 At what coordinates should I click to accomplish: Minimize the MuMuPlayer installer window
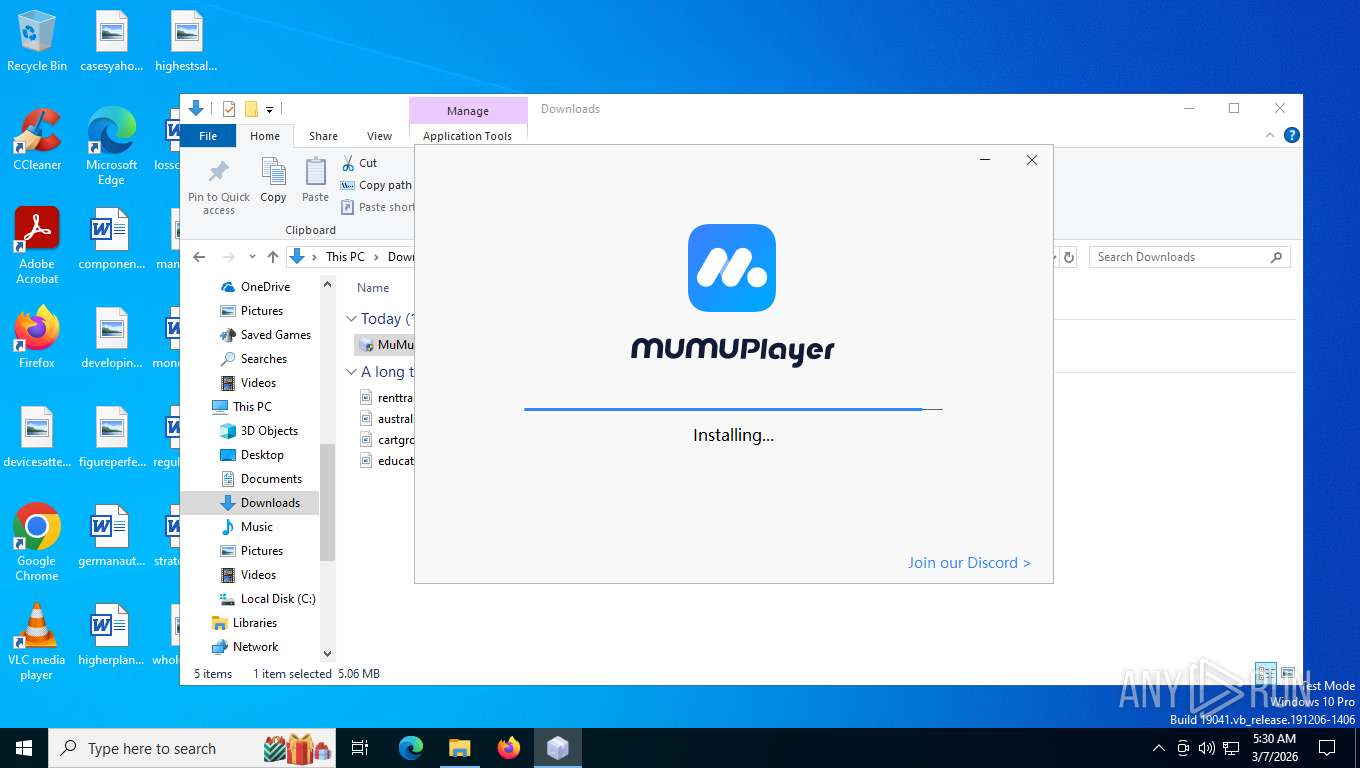(x=985, y=160)
